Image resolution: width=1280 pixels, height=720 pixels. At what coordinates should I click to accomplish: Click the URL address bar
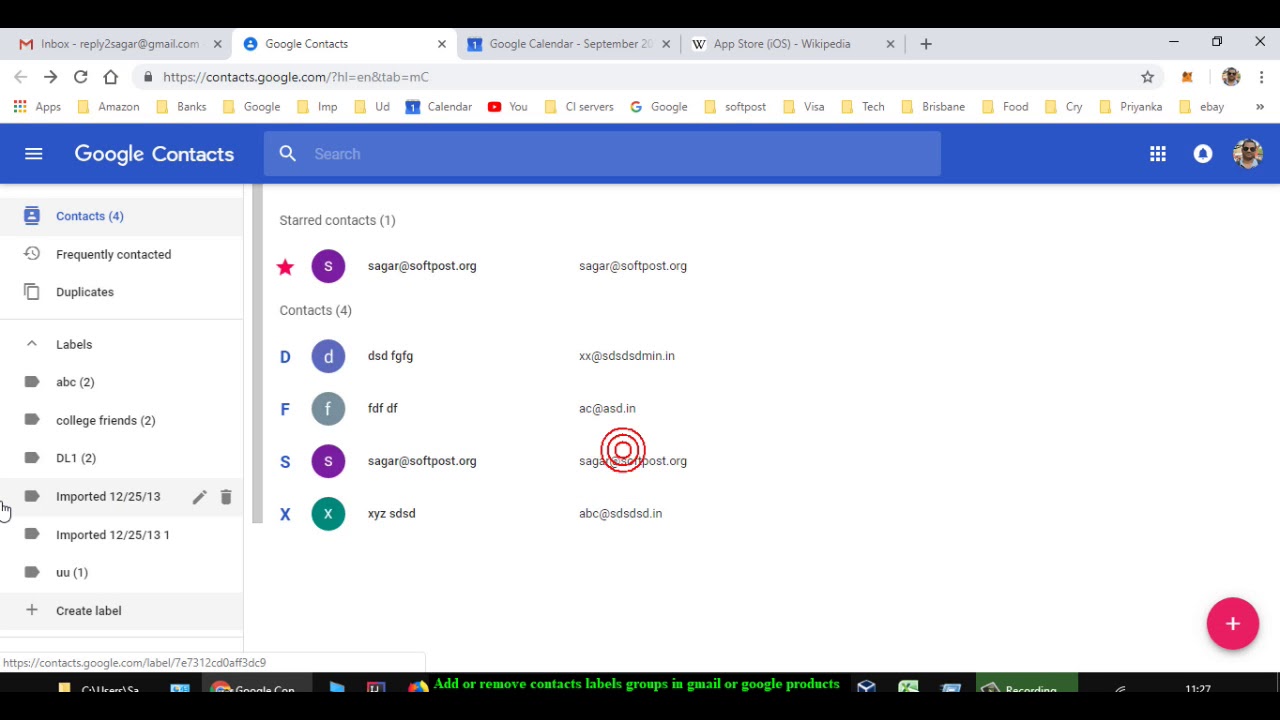pyautogui.click(x=640, y=77)
